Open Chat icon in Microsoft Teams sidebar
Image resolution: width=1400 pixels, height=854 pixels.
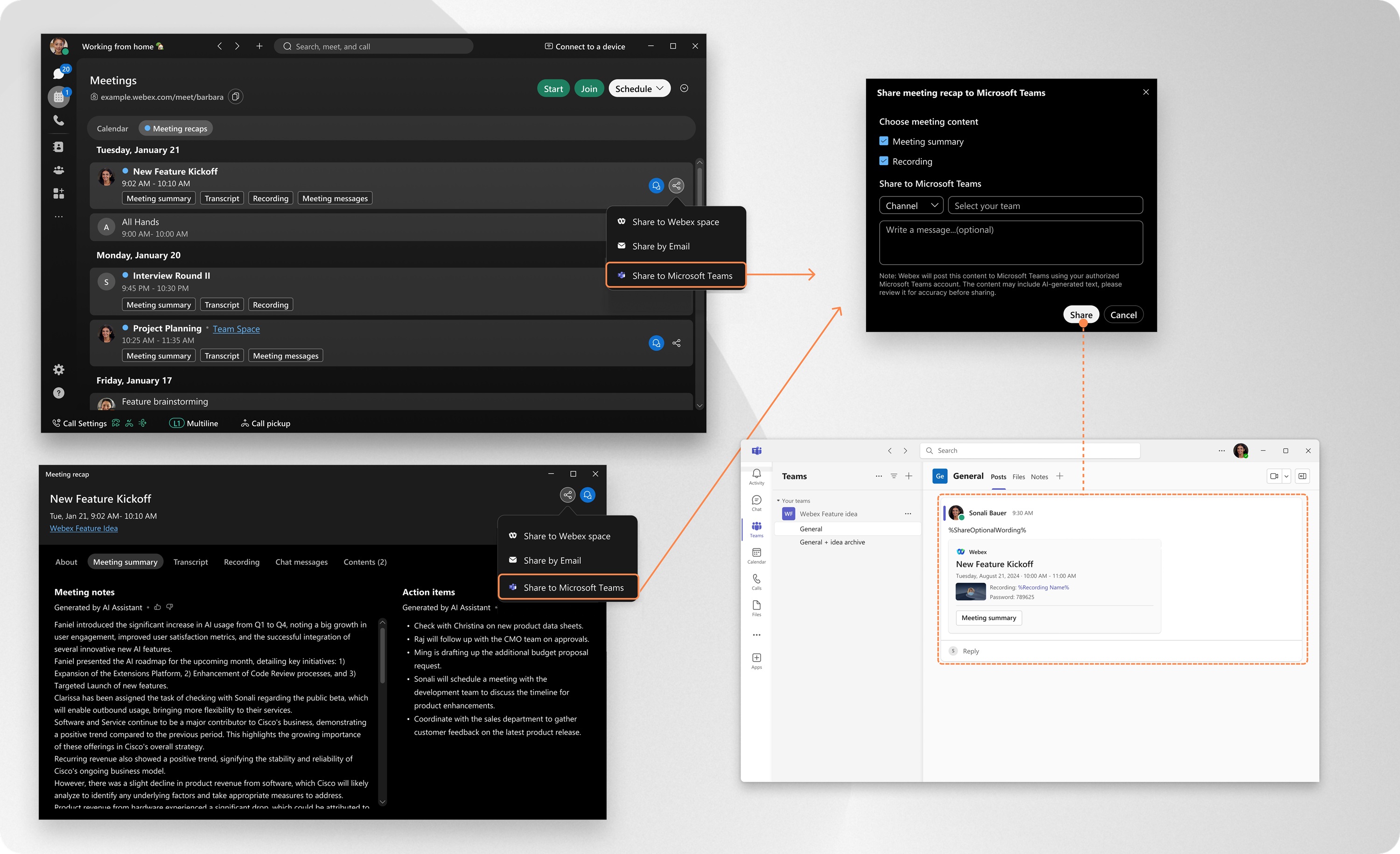coord(756,503)
